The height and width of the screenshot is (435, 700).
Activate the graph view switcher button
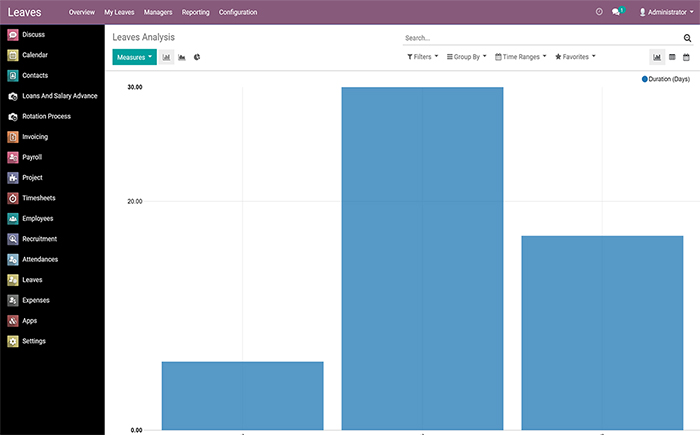click(x=657, y=57)
